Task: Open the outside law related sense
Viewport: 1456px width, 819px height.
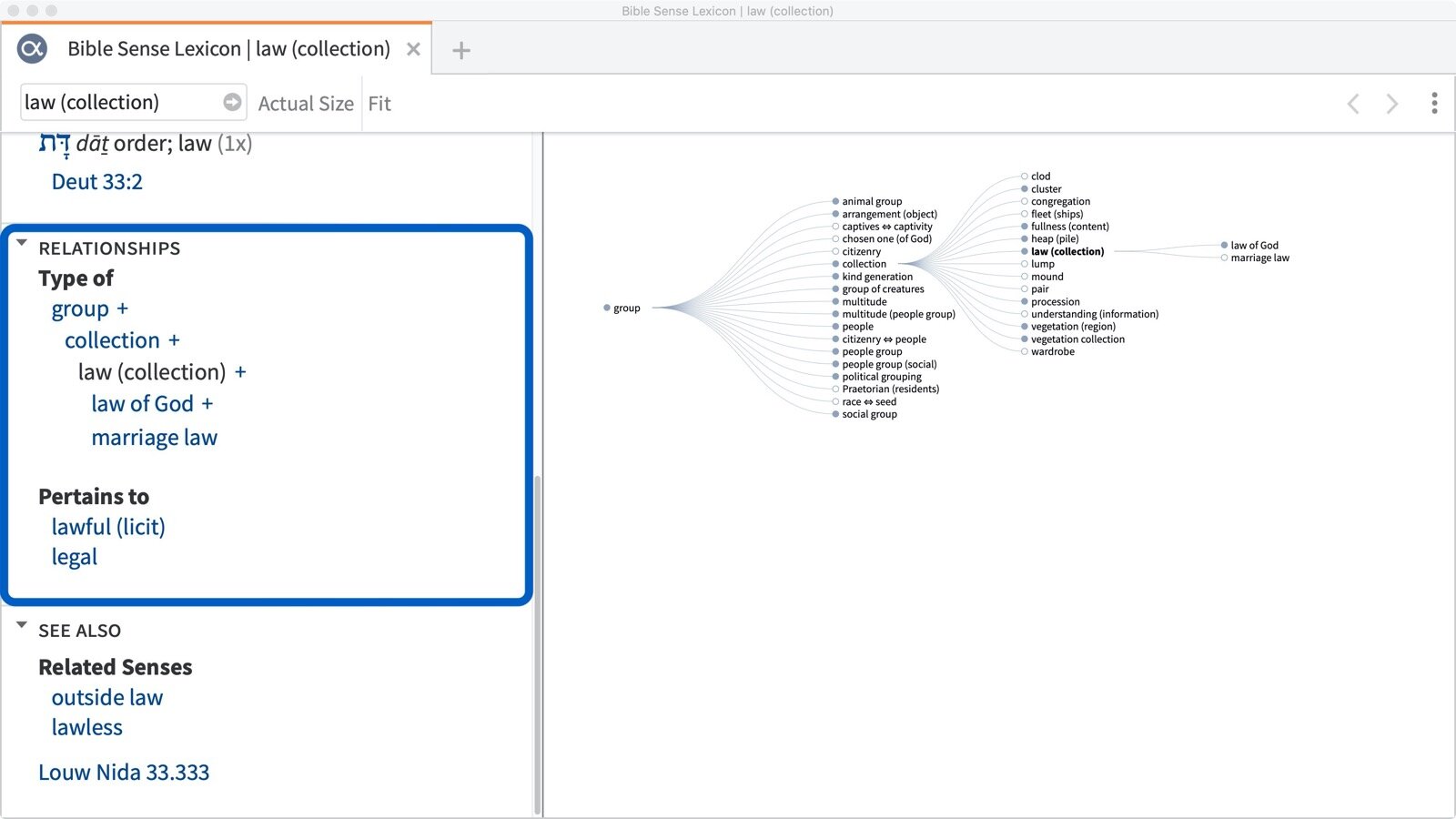Action: point(106,697)
